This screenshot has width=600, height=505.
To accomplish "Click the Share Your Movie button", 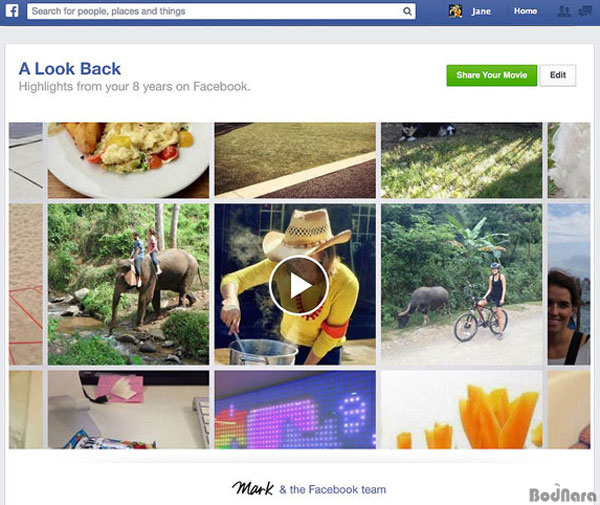I will click(x=492, y=75).
